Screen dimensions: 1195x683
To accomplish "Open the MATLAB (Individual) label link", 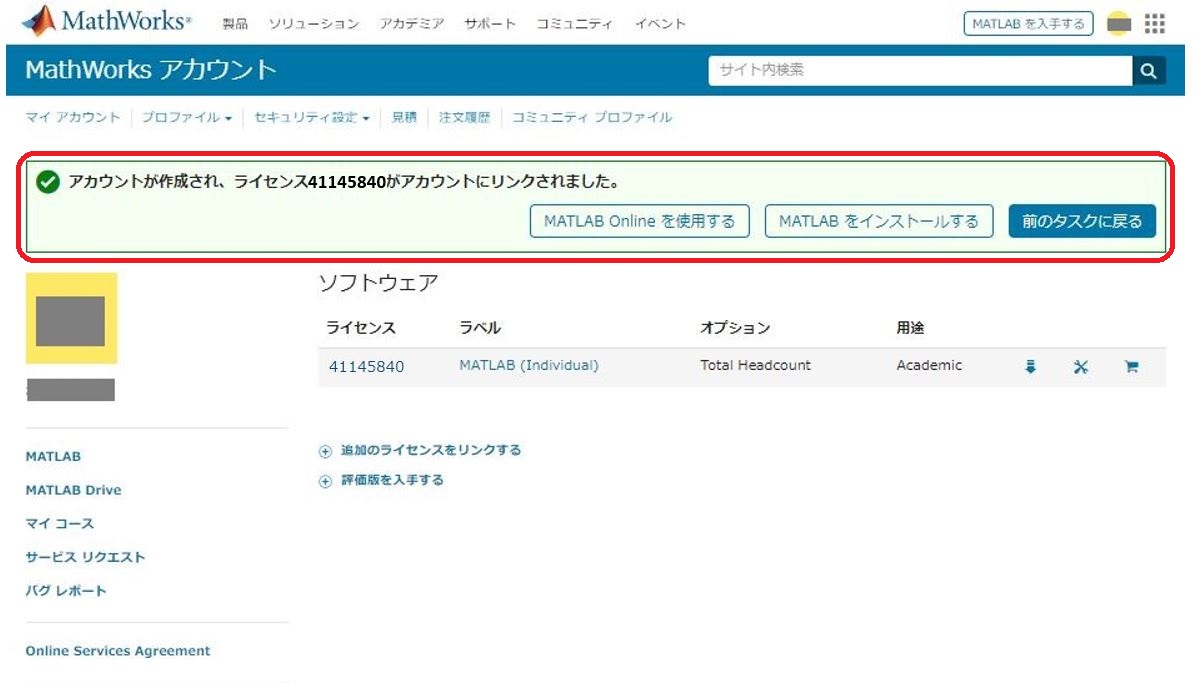I will click(x=529, y=366).
